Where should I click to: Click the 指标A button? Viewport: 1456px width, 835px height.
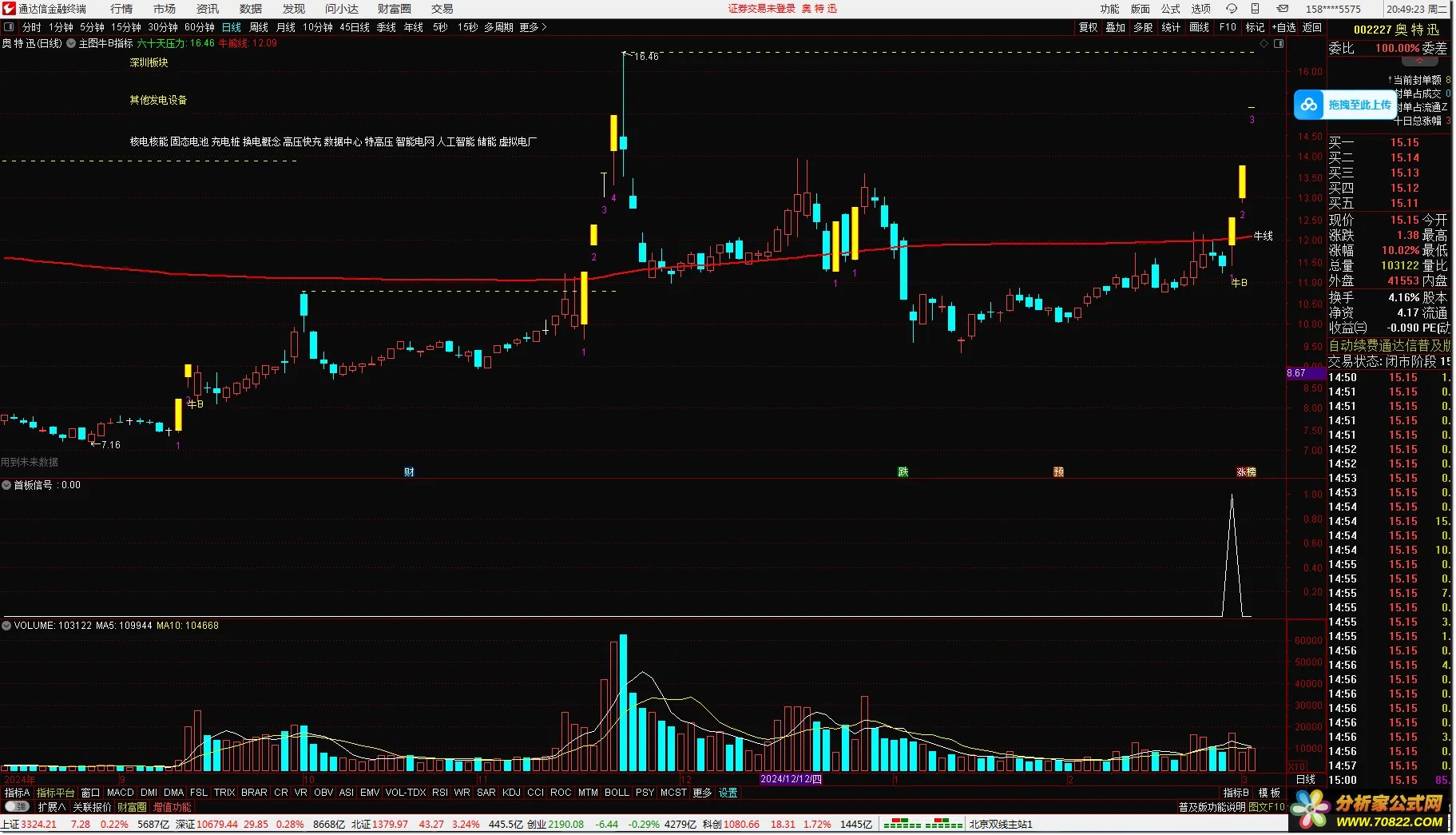coord(18,793)
